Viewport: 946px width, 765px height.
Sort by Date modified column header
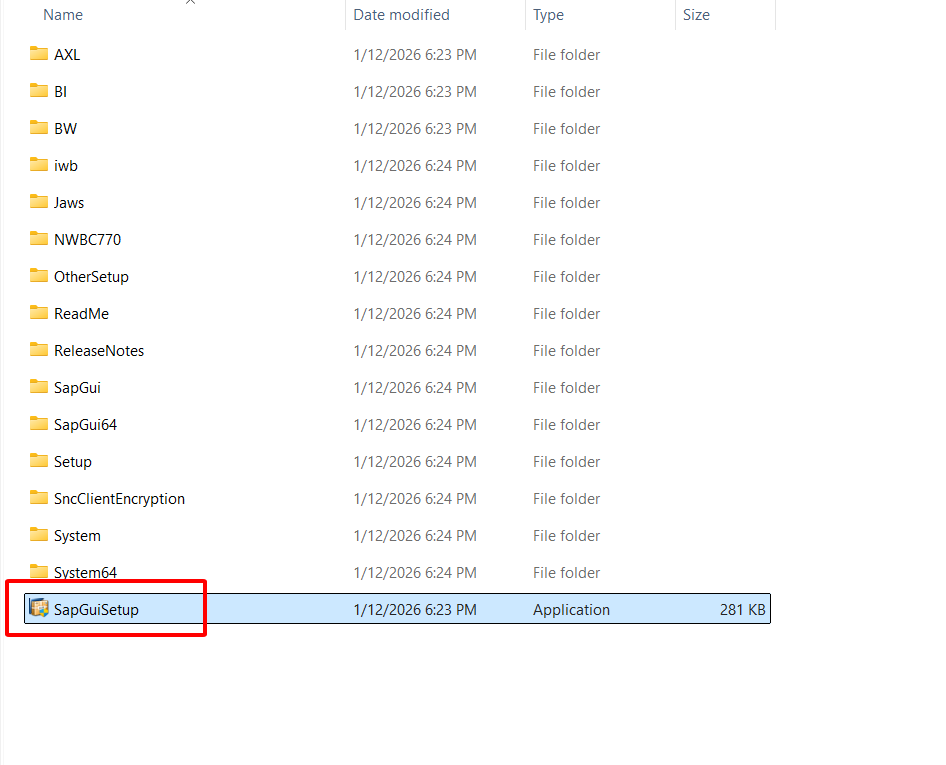[x=401, y=15]
